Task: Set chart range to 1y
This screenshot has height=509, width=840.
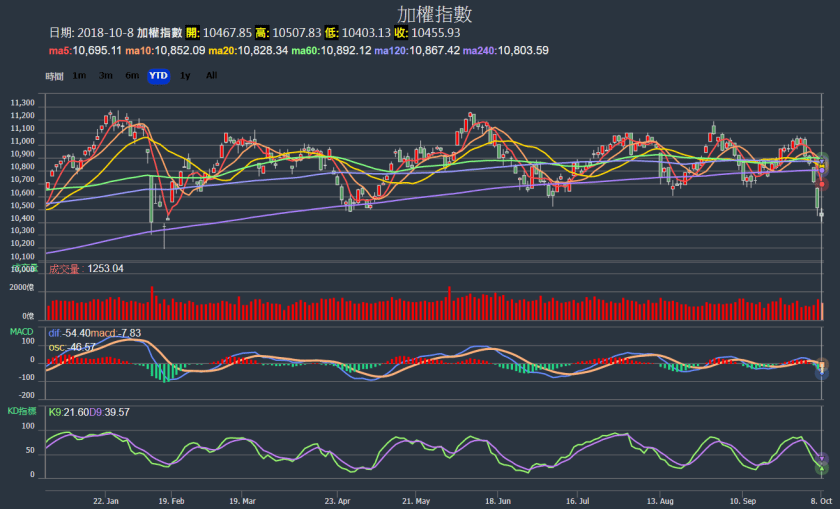Action: [185, 75]
